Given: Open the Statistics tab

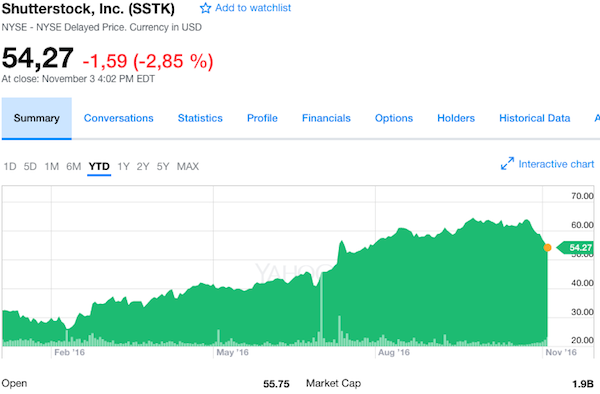Looking at the screenshot, I should coord(200,118).
